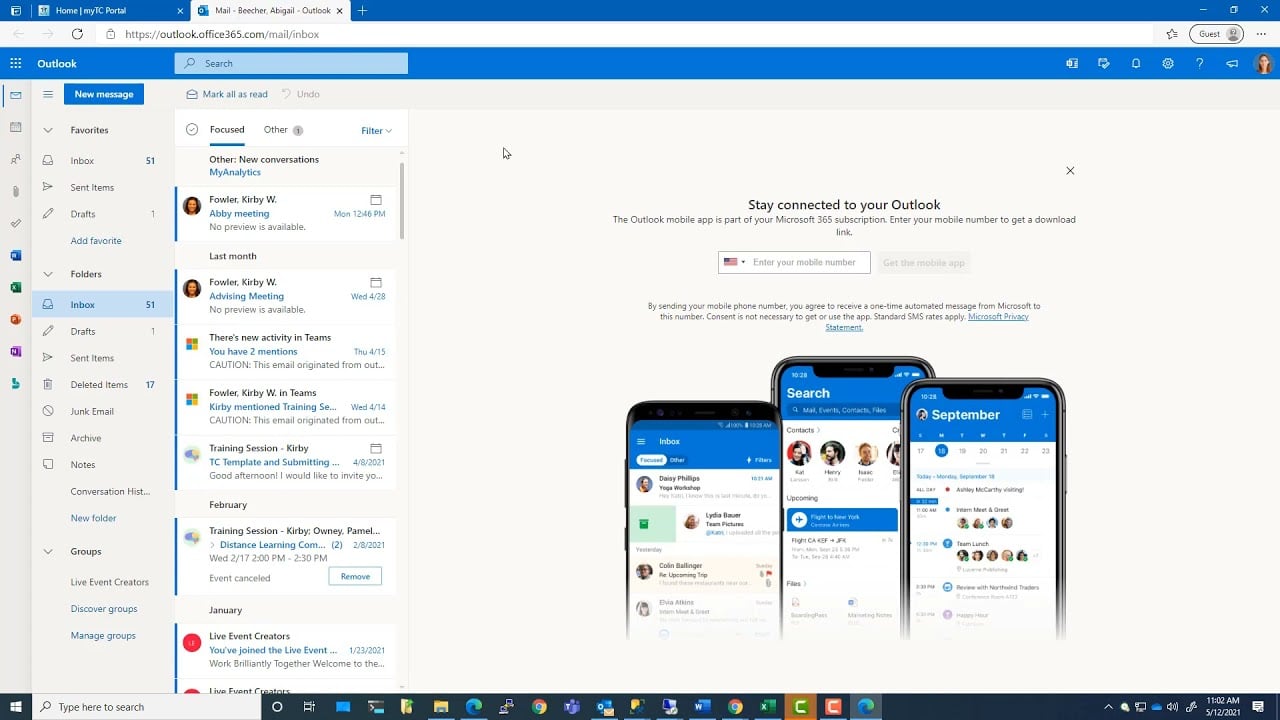1280x720 pixels.
Task: Close the Stay connected promo panel
Action: (x=1070, y=171)
